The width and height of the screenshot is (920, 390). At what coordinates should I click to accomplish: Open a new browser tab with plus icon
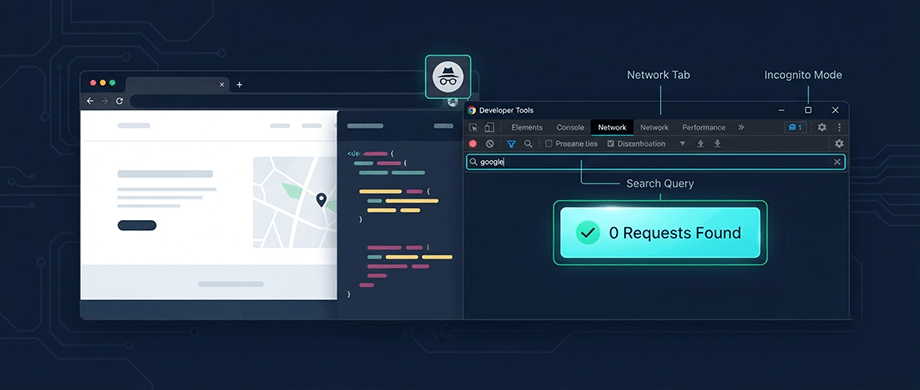239,84
